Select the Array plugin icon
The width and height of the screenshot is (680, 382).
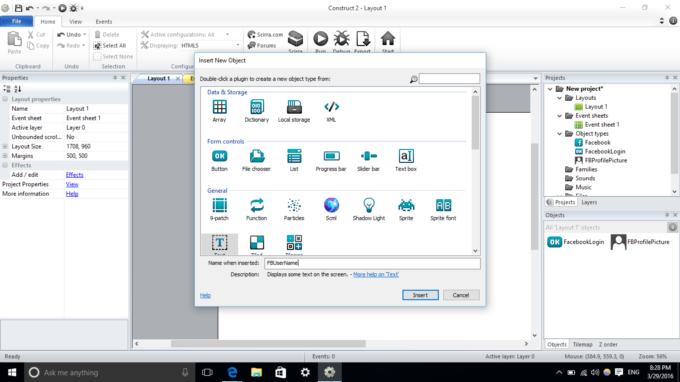tap(219, 107)
